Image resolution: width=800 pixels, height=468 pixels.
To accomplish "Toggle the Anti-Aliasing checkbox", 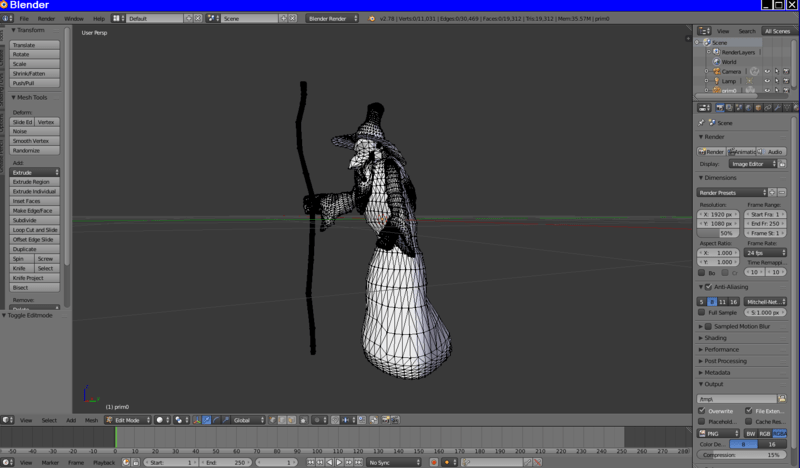I will (x=708, y=287).
